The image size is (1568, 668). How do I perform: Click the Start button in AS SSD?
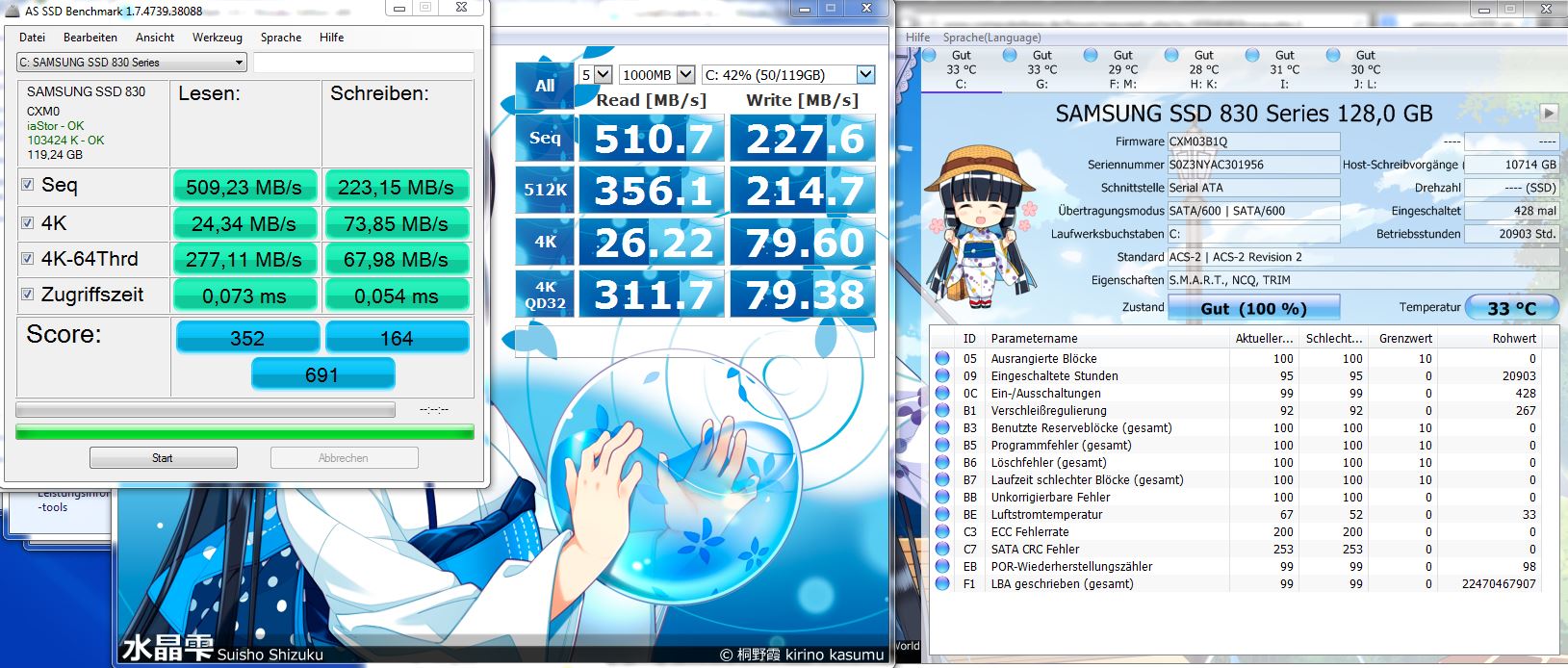point(163,458)
